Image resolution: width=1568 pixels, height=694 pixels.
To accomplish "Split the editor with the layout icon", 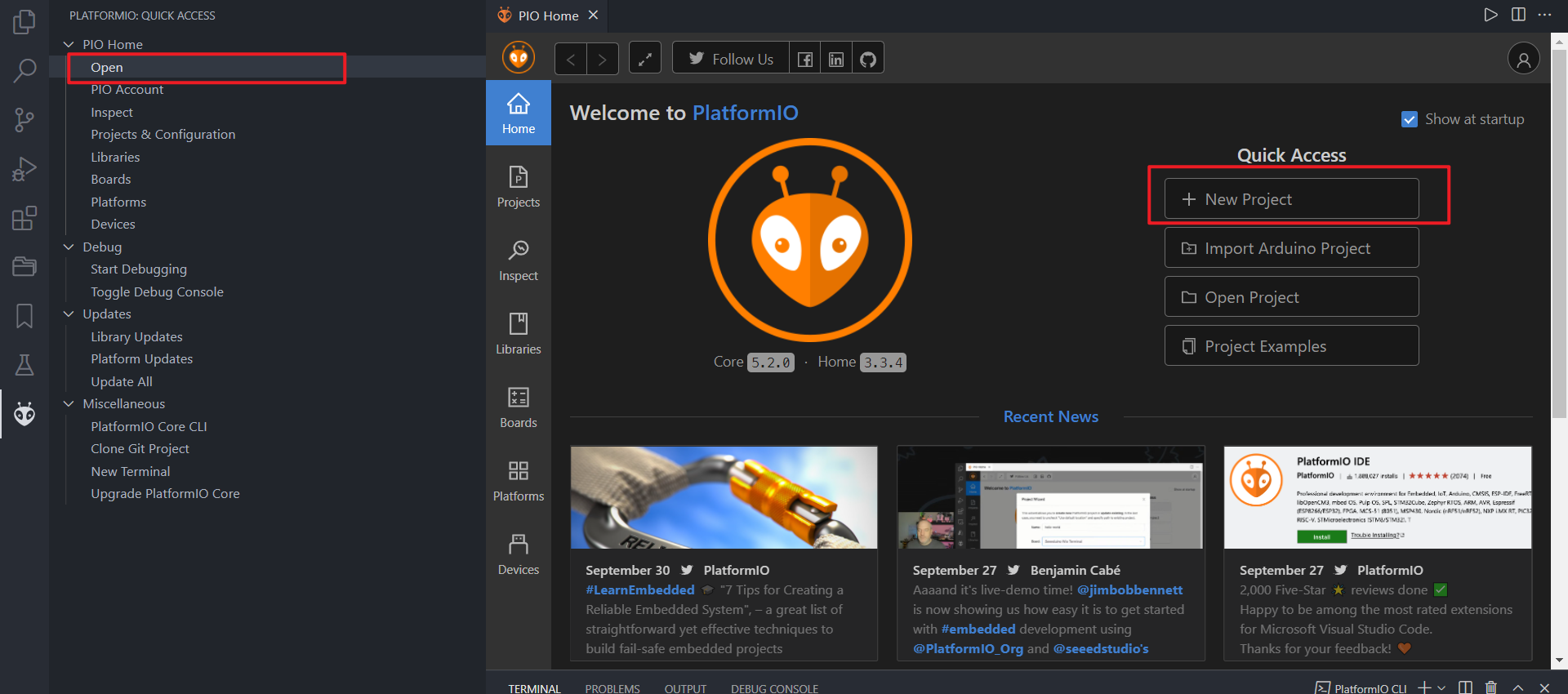I will click(1518, 15).
